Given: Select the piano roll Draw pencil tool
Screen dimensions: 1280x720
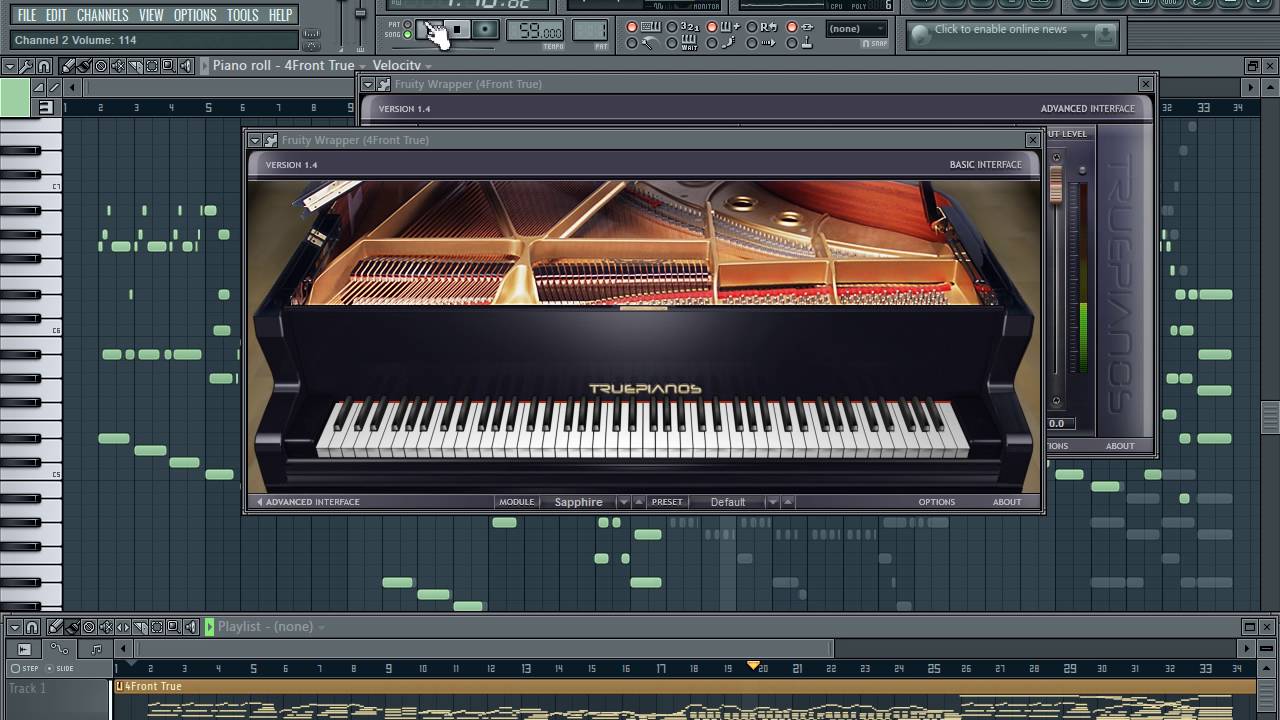Looking at the screenshot, I should tap(66, 66).
